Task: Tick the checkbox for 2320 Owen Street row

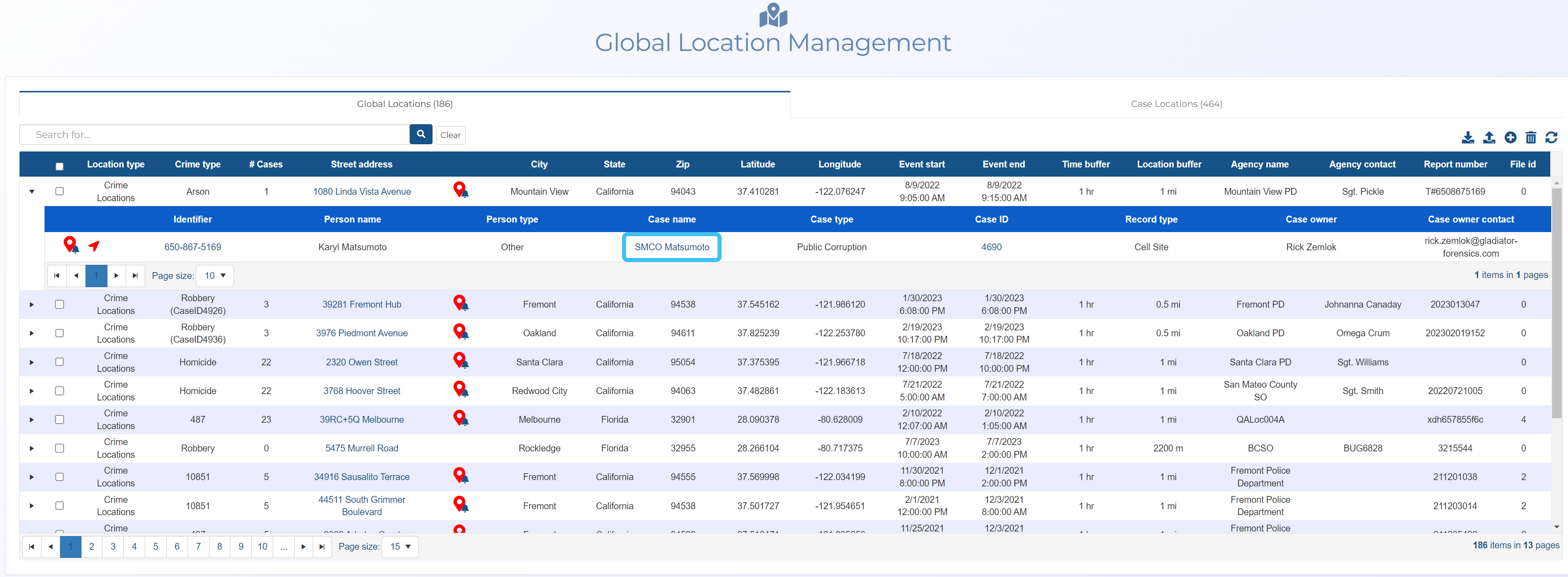Action: click(x=60, y=362)
